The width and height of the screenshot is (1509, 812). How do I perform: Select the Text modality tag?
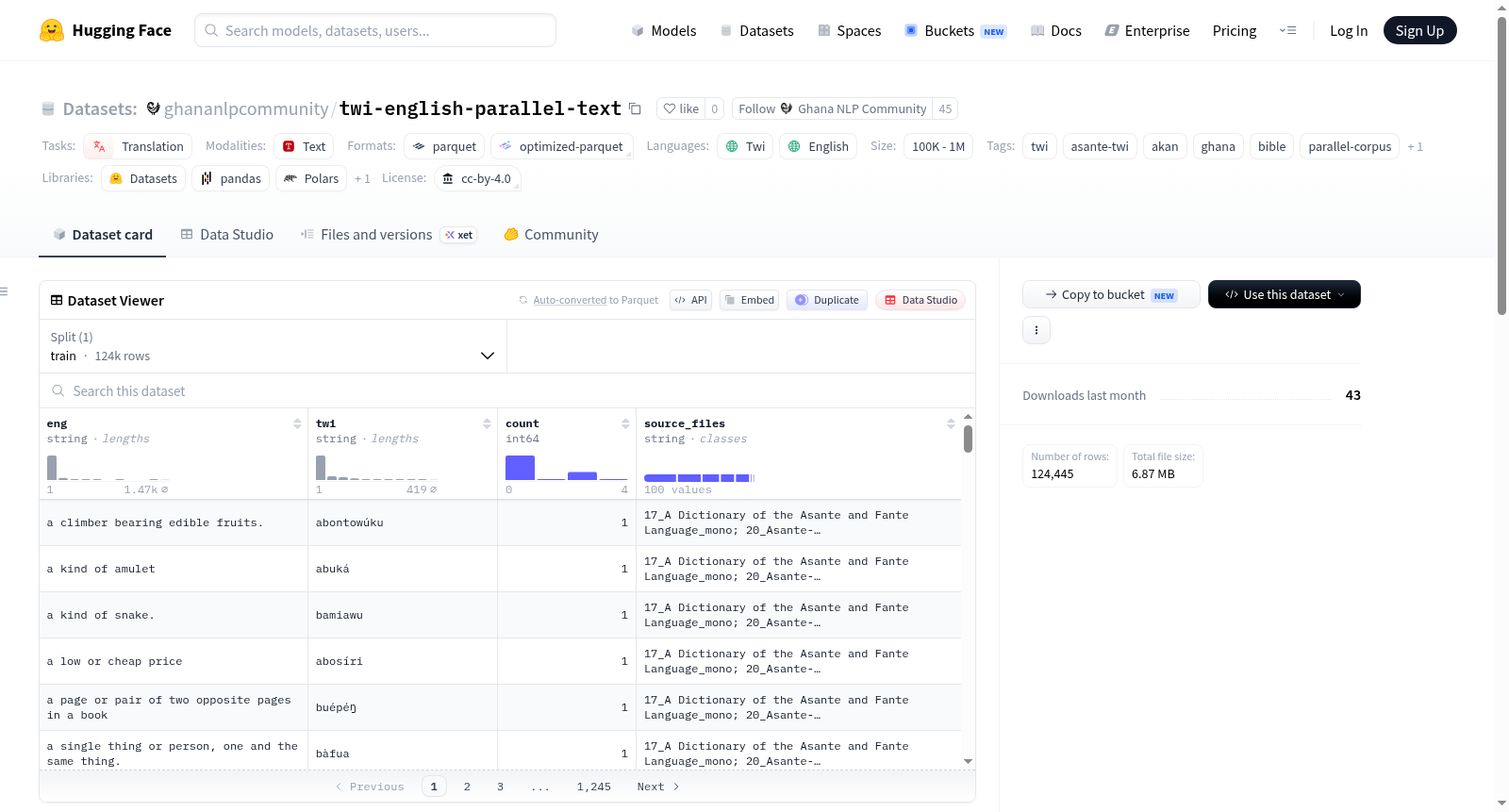tap(305, 146)
